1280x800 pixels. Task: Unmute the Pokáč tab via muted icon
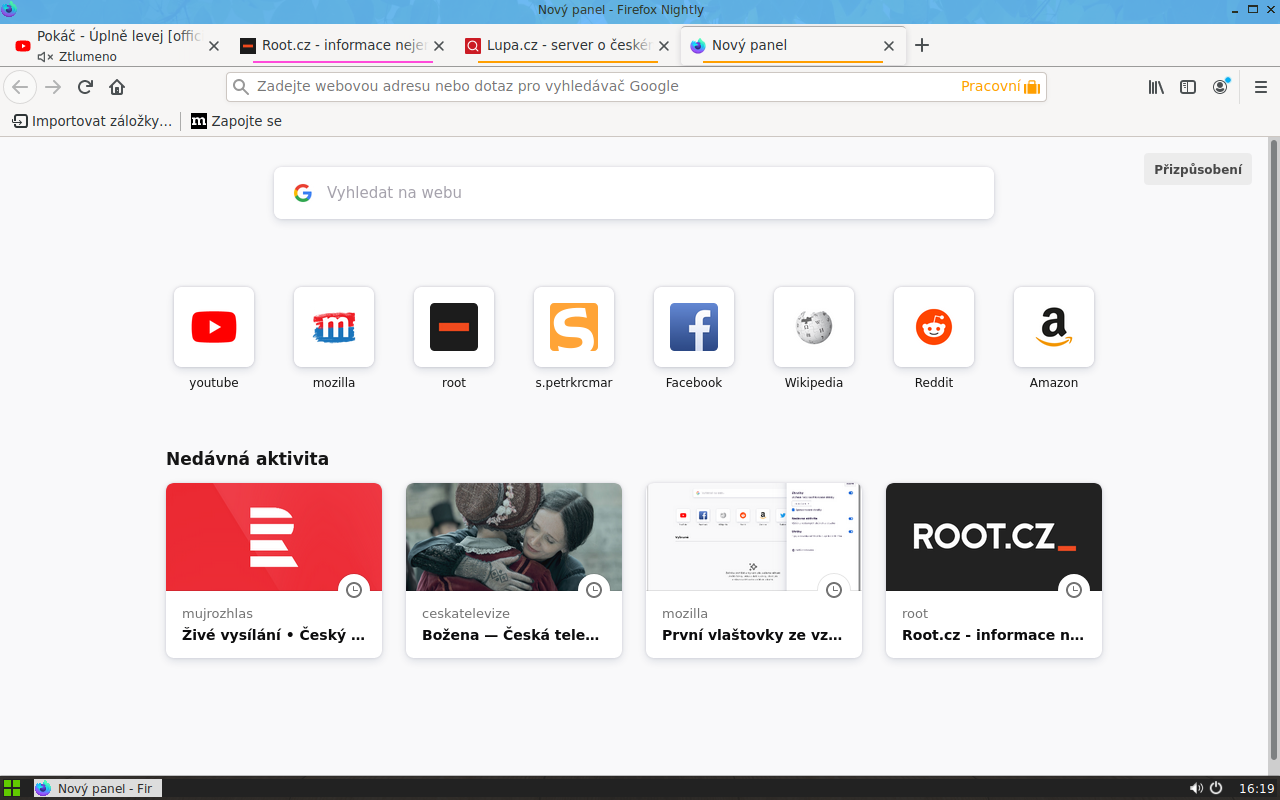(x=45, y=57)
